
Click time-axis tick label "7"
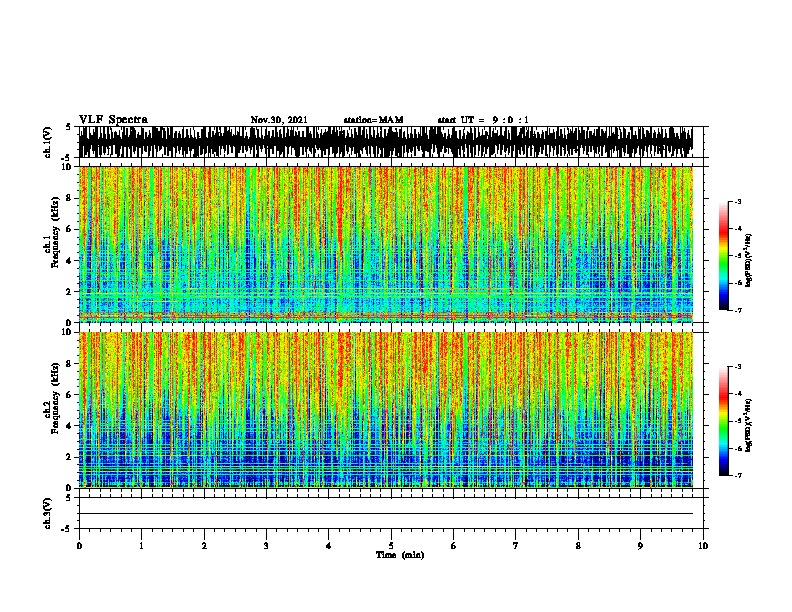pos(516,545)
